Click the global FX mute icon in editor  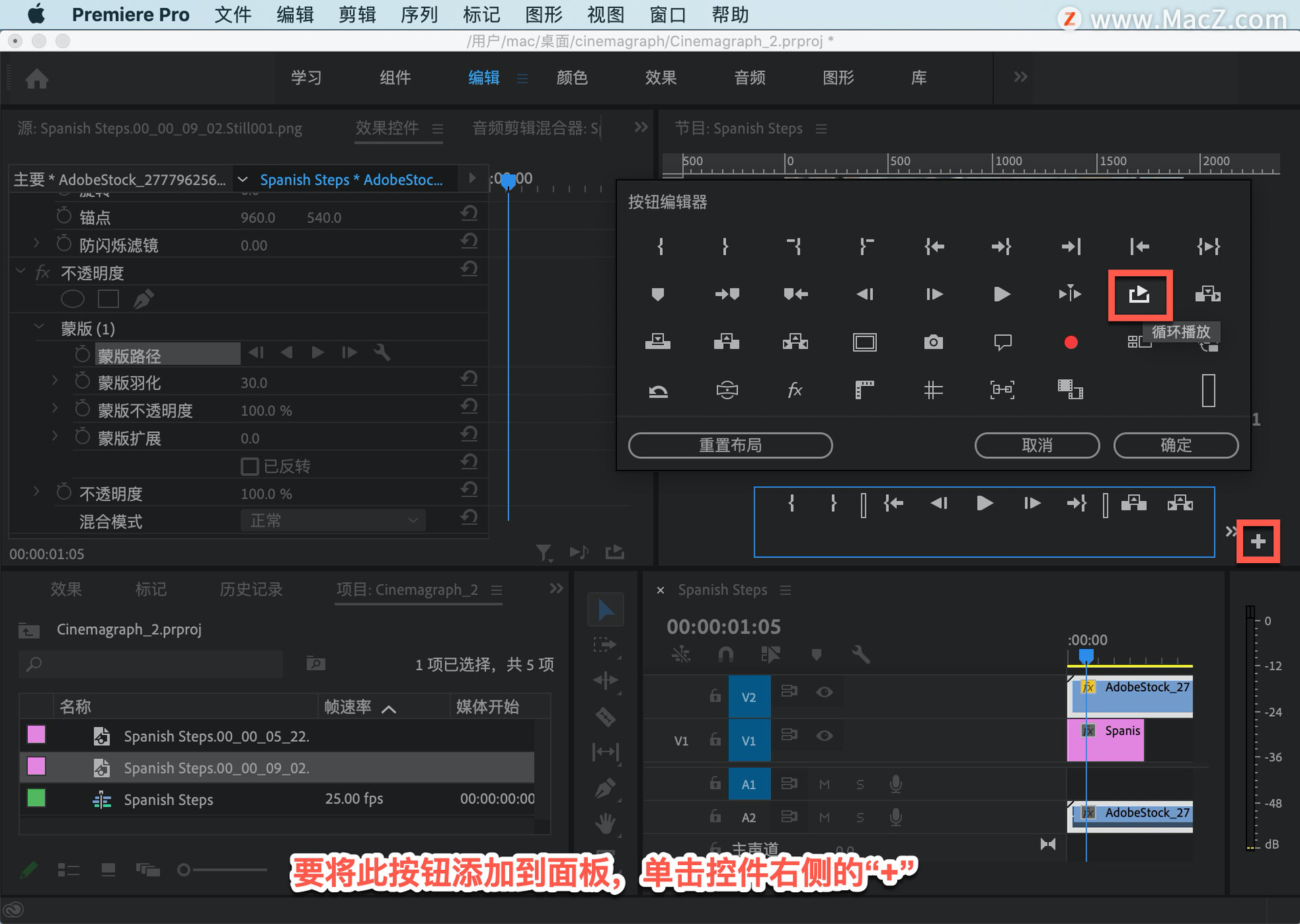795,390
